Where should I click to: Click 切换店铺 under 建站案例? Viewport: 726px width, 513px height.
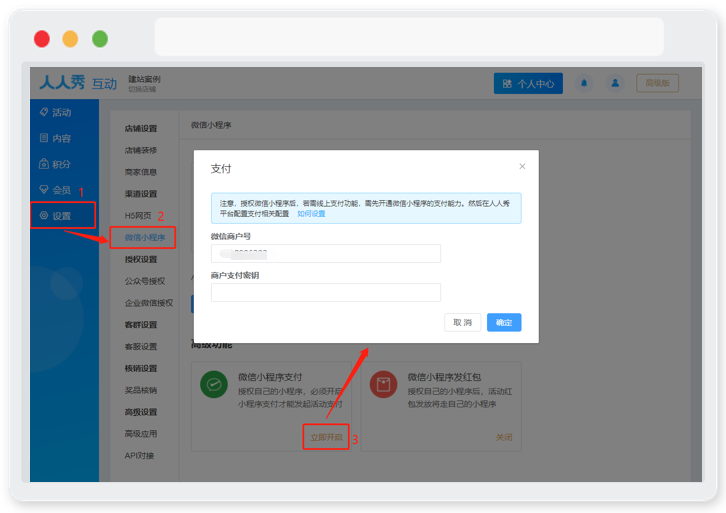[142, 89]
